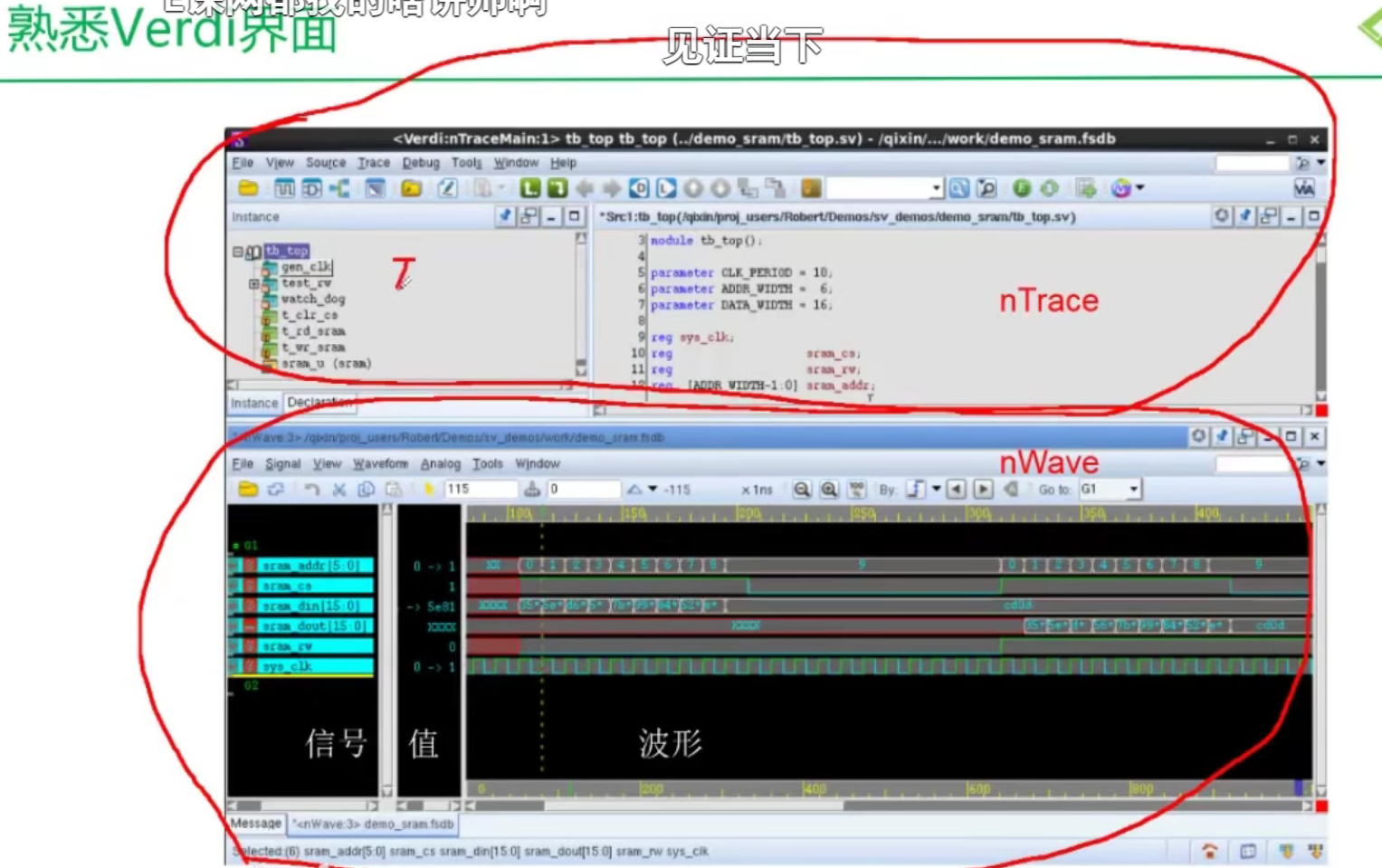Open the Go to G1 dropdown
Viewport: 1382px width, 868px height.
1135,489
